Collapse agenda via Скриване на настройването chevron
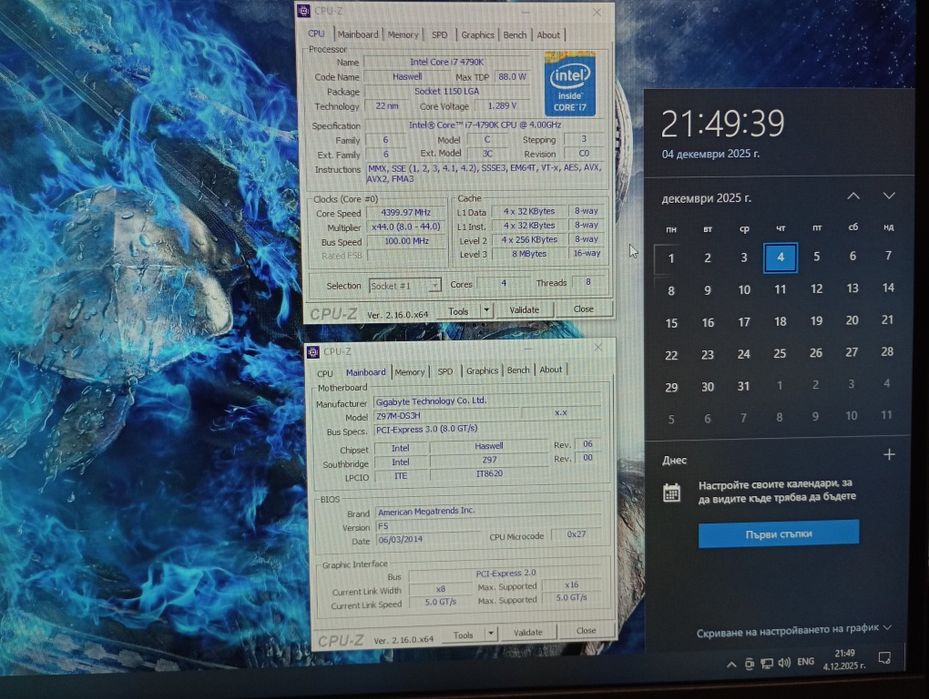This screenshot has width=929, height=699. (887, 627)
